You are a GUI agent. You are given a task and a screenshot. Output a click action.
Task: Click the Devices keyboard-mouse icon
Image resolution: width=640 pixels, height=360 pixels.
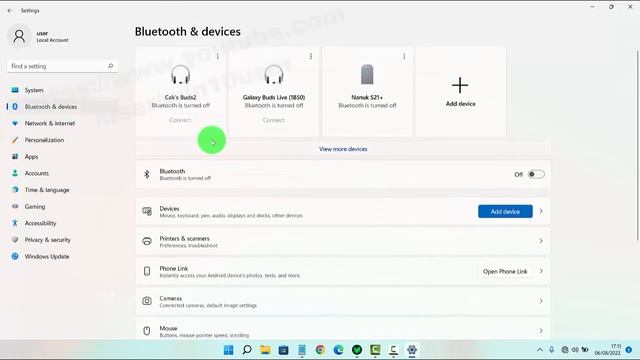147,211
